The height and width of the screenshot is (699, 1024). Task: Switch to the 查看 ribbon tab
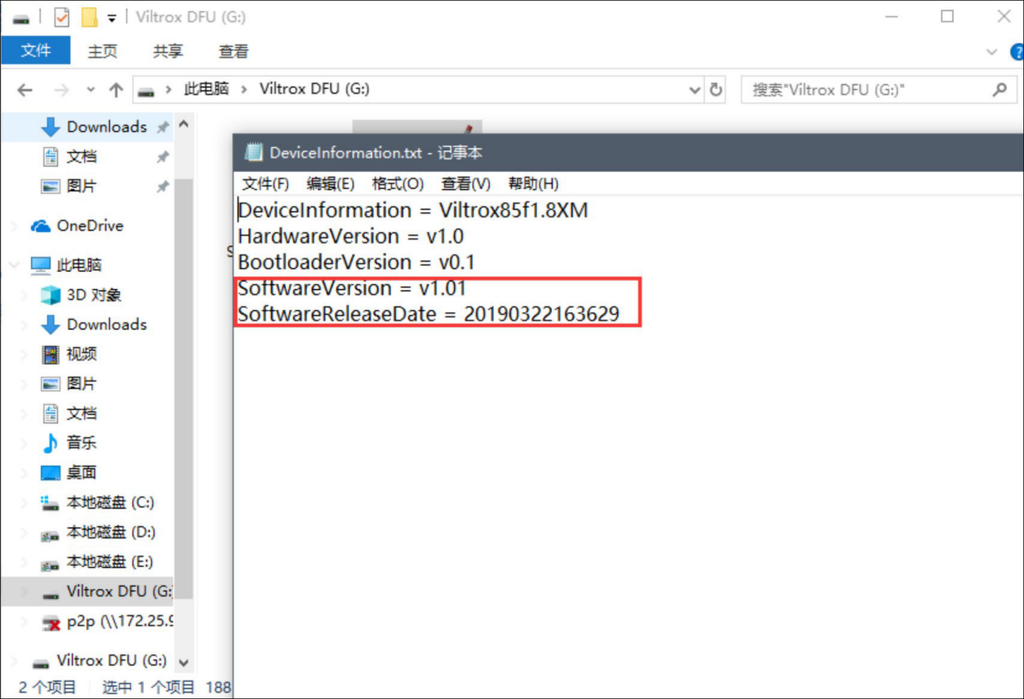(233, 51)
